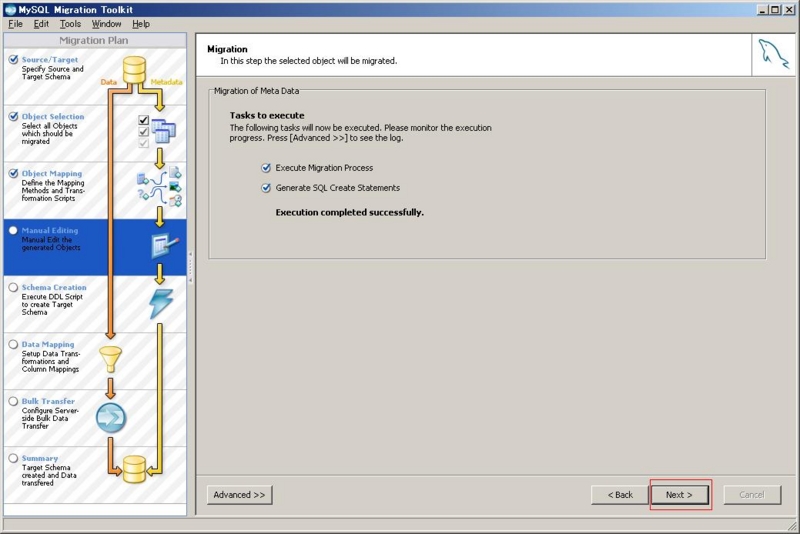Image resolution: width=800 pixels, height=534 pixels.
Task: Click the Object Selection tables icon
Action: (163, 131)
